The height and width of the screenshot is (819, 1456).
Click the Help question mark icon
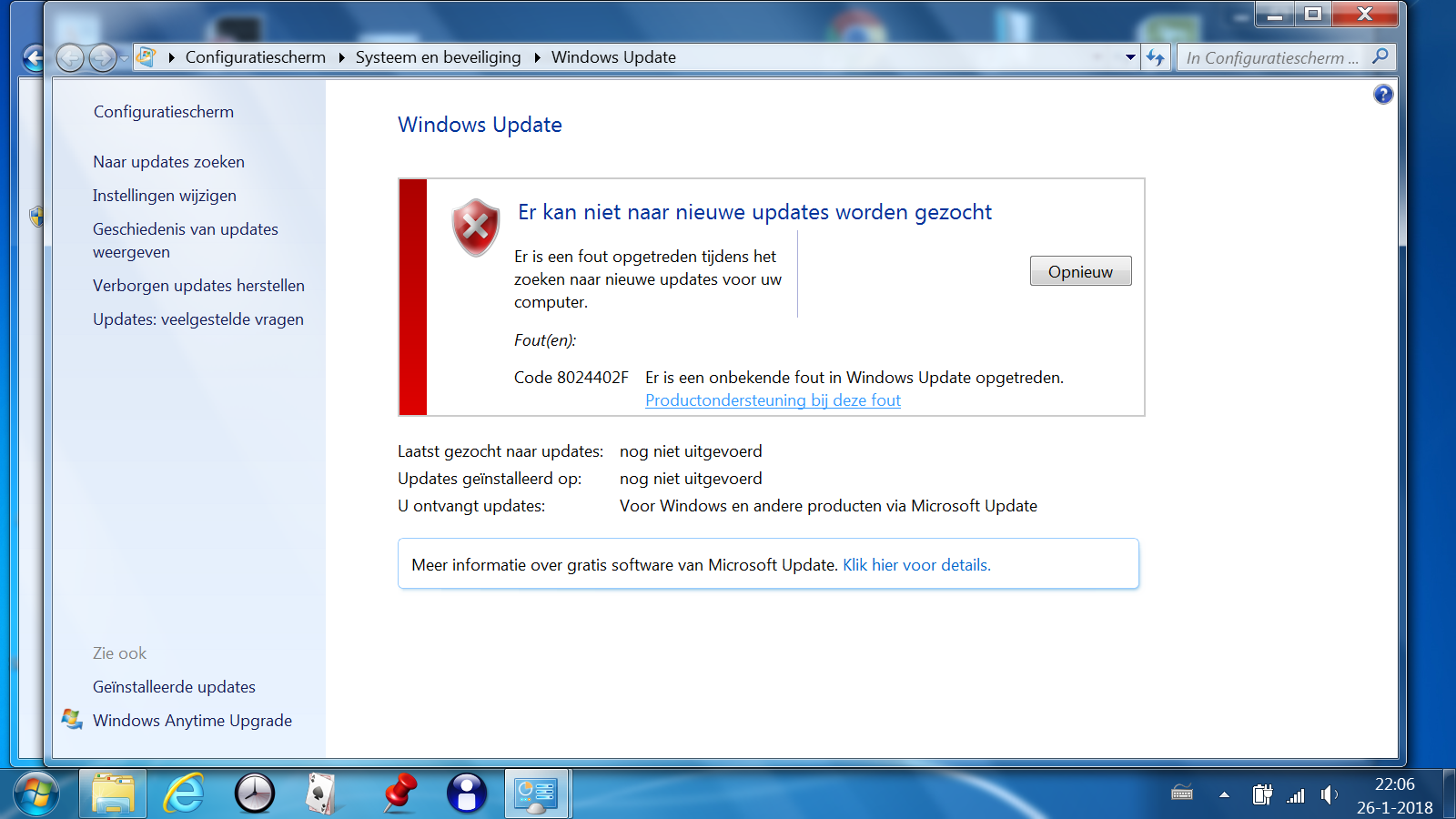pyautogui.click(x=1383, y=94)
